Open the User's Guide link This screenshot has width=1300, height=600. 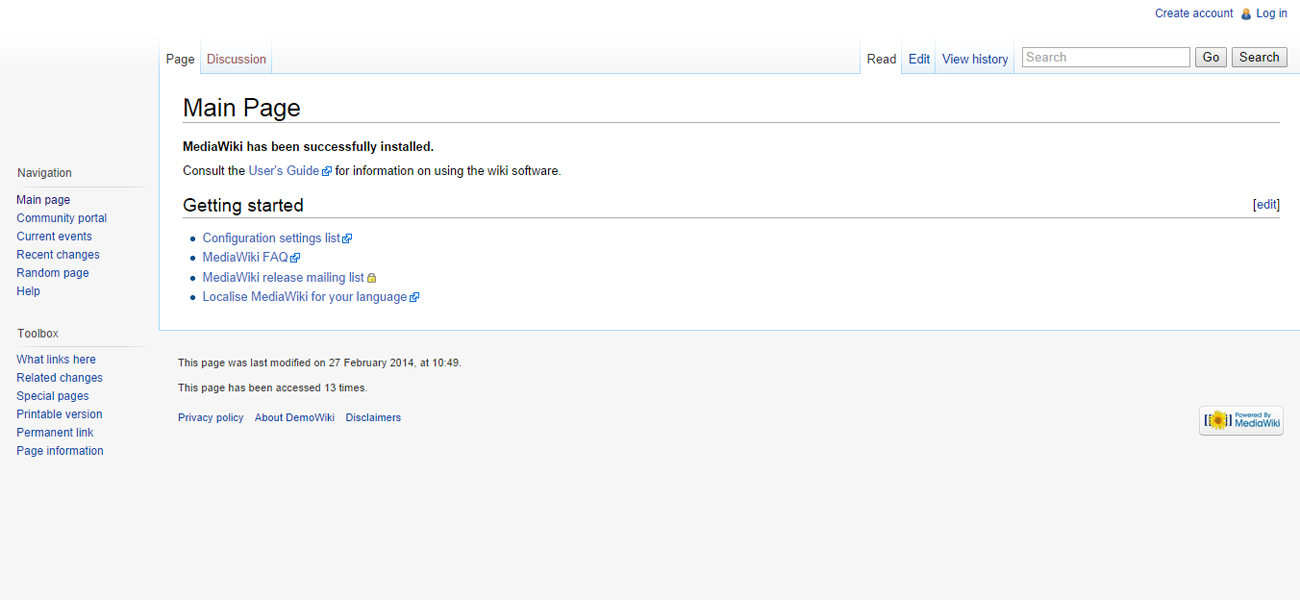point(284,171)
